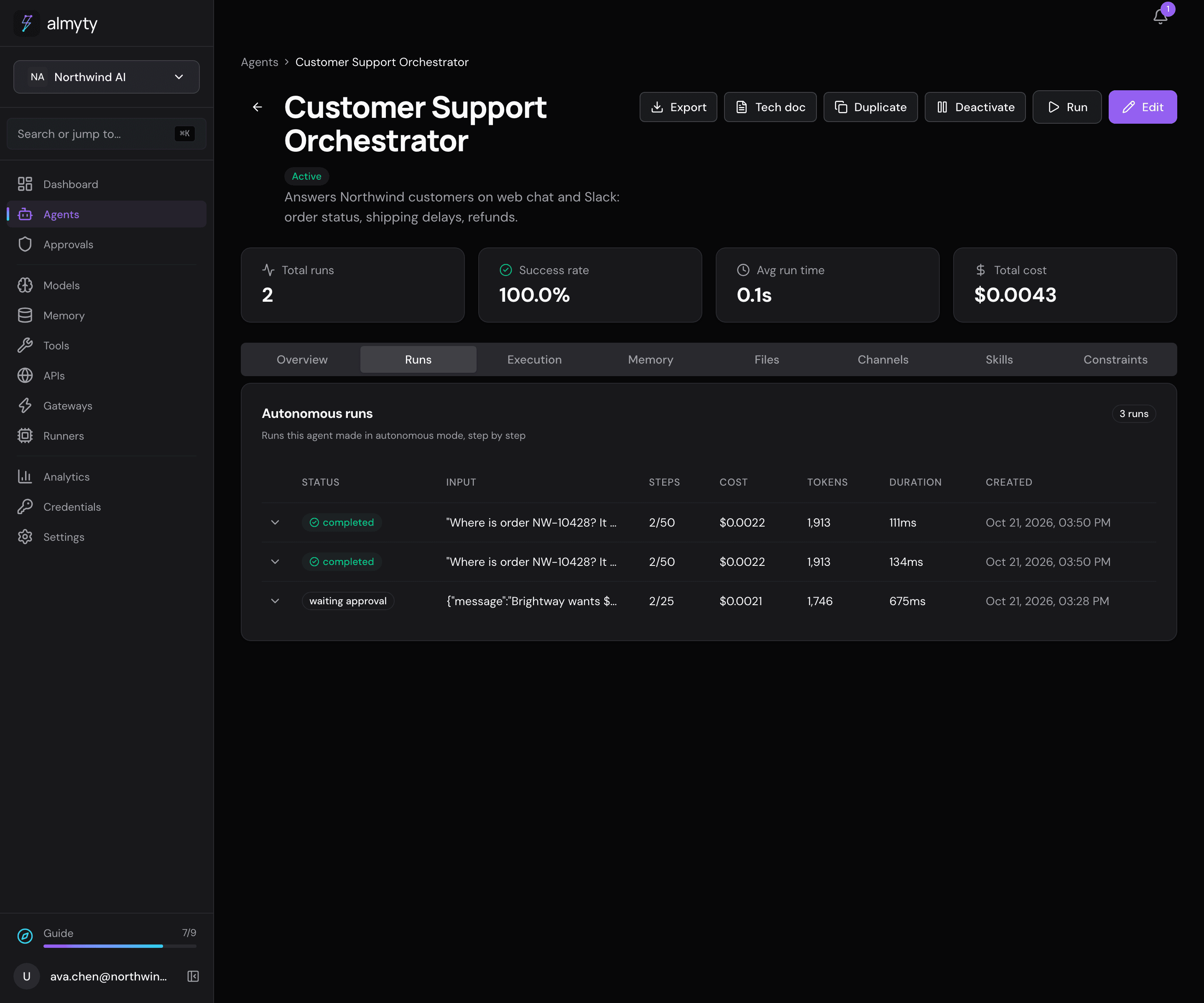Open Models in the sidebar
This screenshot has width=1204, height=1003.
tap(106, 285)
